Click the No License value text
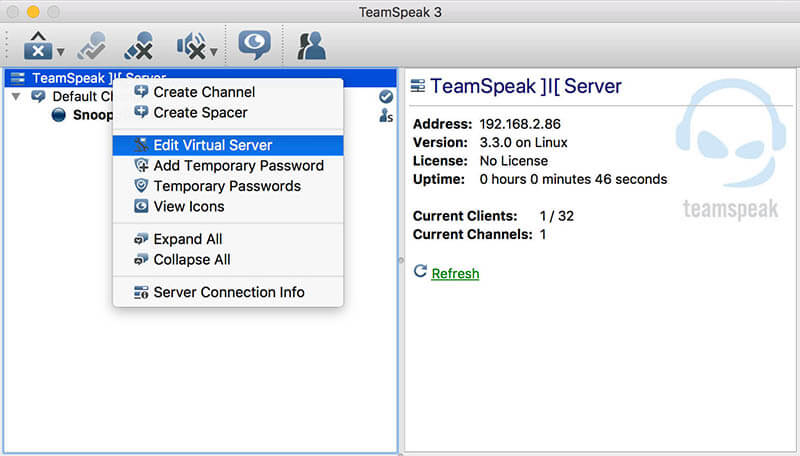Viewport: 800px width, 456px height. [x=514, y=161]
